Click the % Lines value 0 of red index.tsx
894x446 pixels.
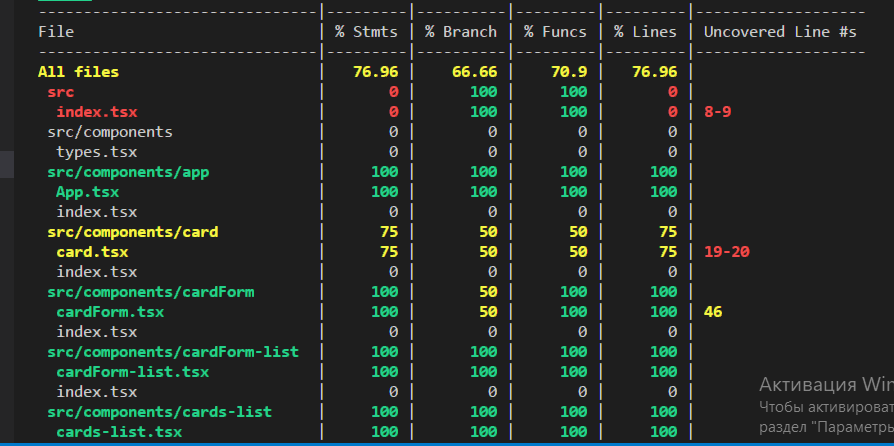(672, 112)
